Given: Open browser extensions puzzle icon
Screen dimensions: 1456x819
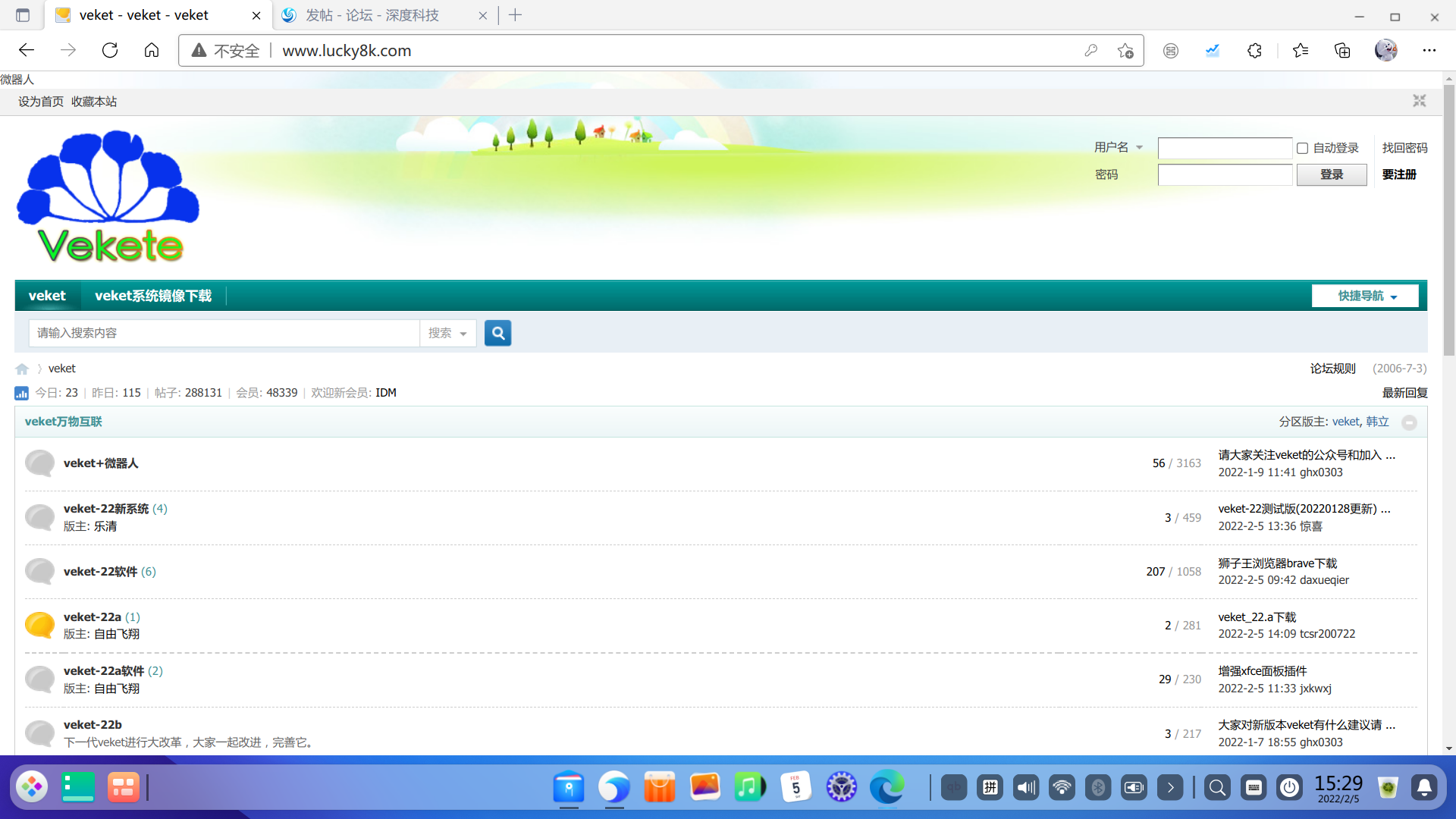Looking at the screenshot, I should [x=1254, y=51].
